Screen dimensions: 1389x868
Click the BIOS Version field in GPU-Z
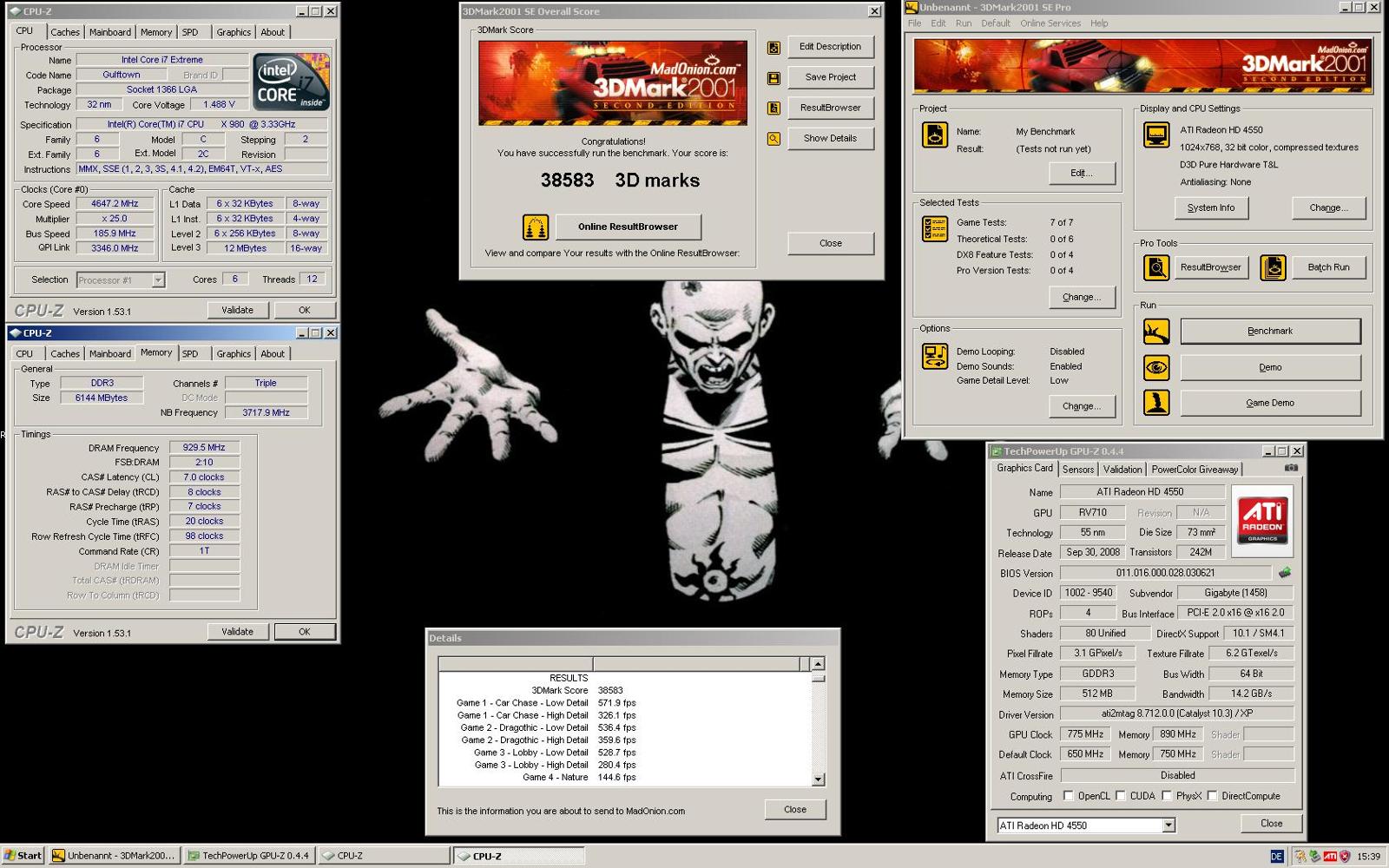[1166, 573]
